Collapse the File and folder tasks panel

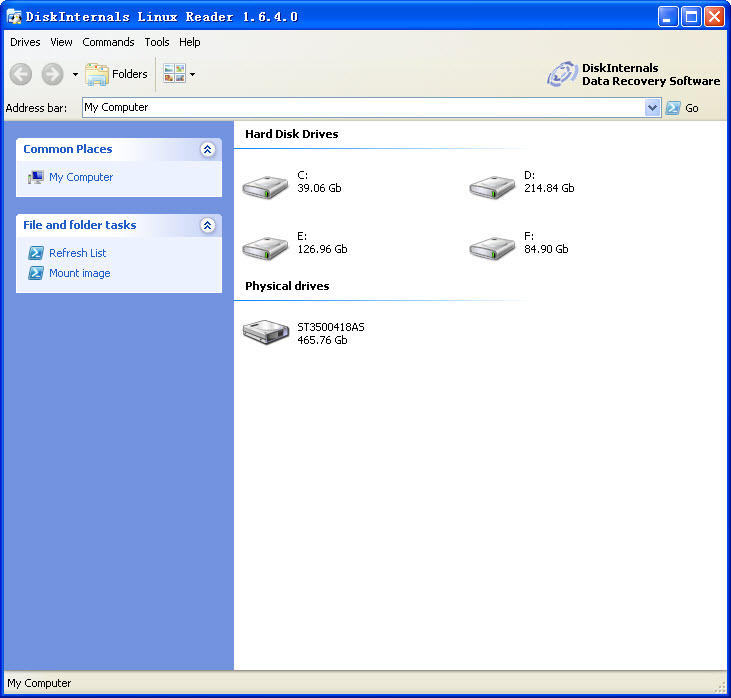coord(207,226)
